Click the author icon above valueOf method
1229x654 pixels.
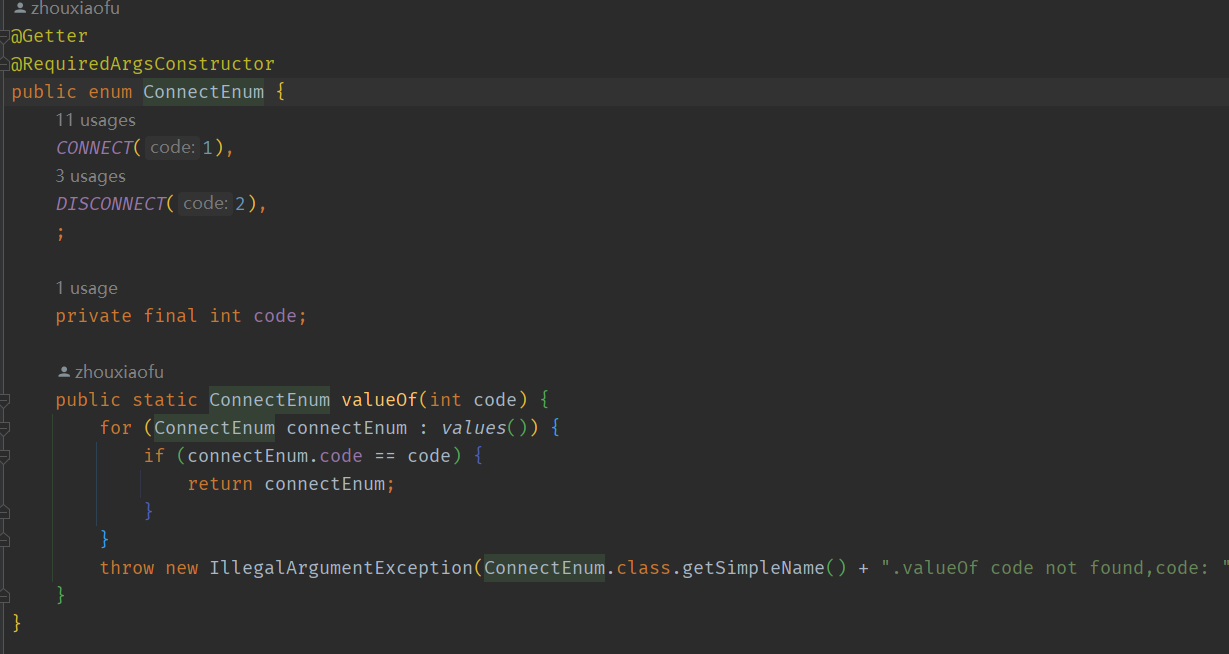coord(64,372)
